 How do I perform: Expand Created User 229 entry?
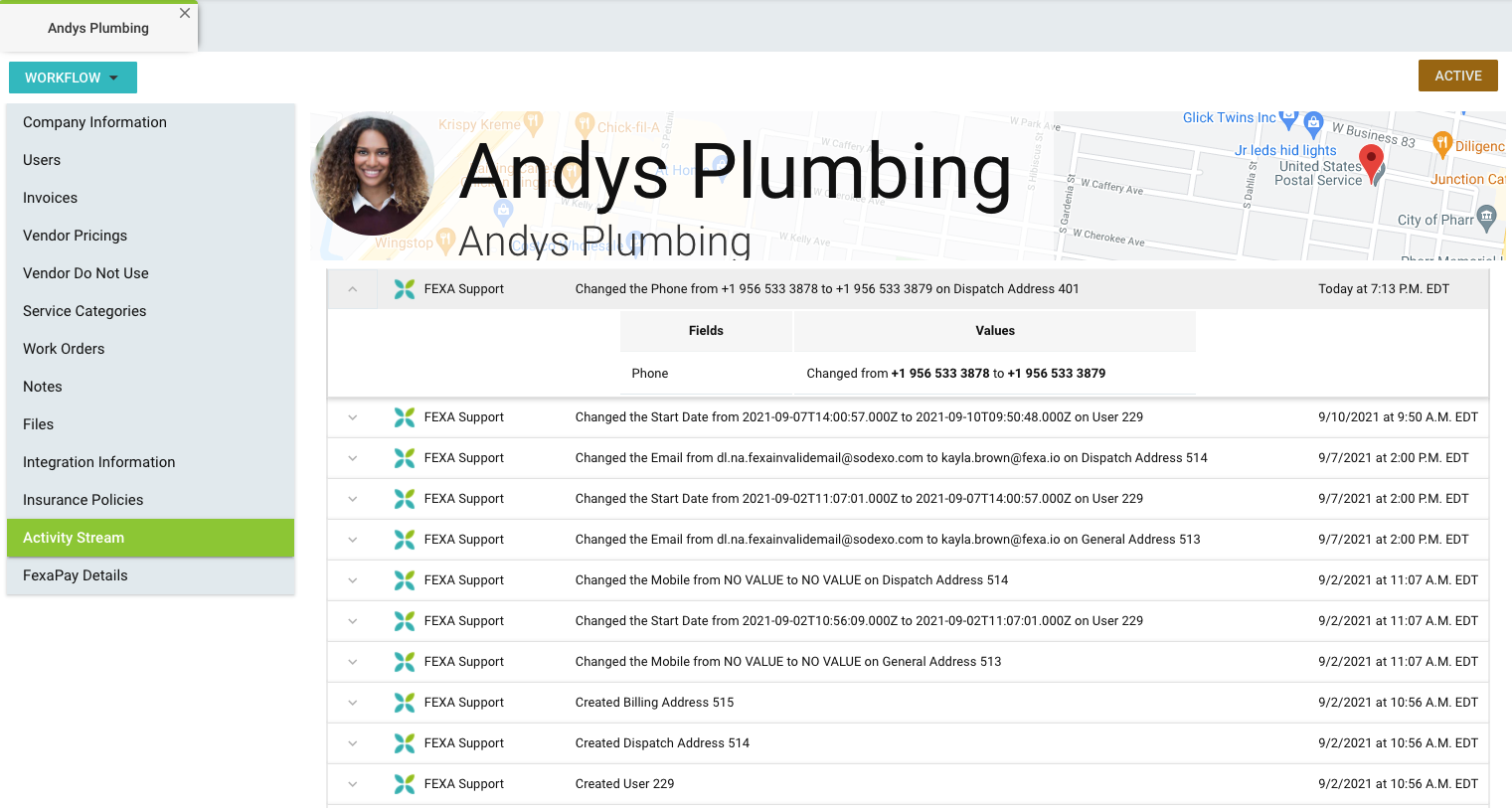(353, 784)
